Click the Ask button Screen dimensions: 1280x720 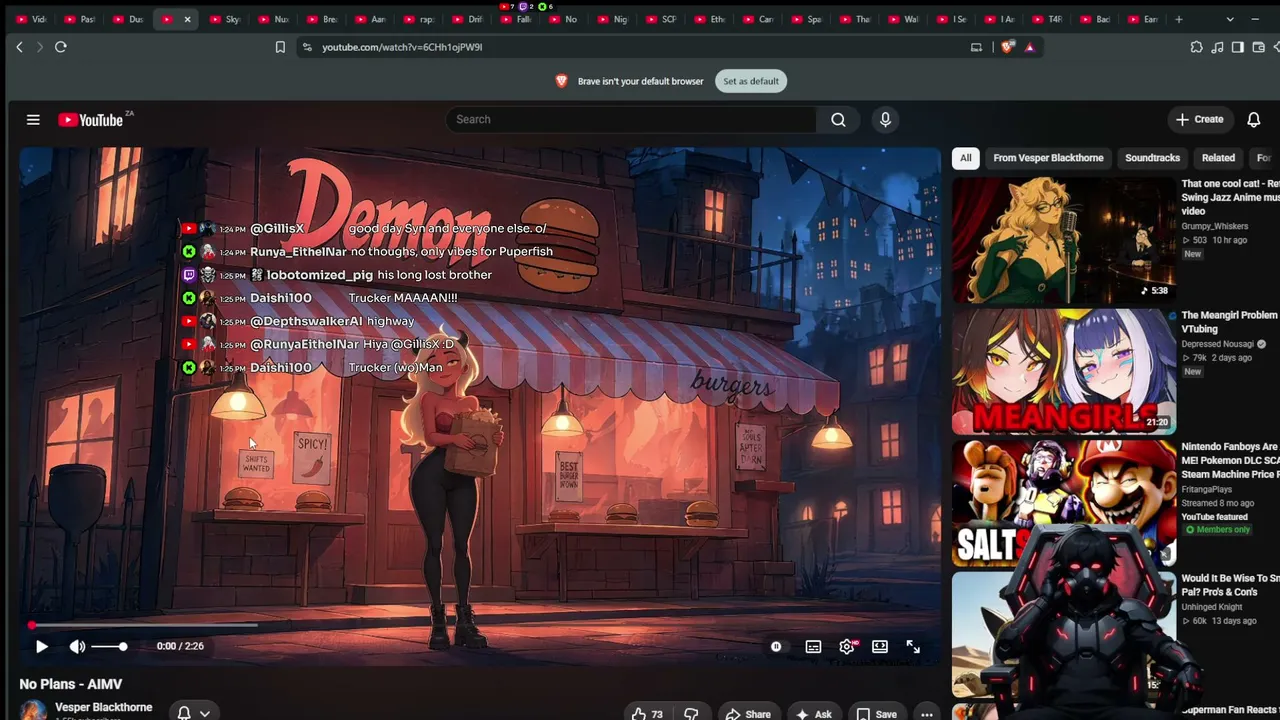[813, 714]
